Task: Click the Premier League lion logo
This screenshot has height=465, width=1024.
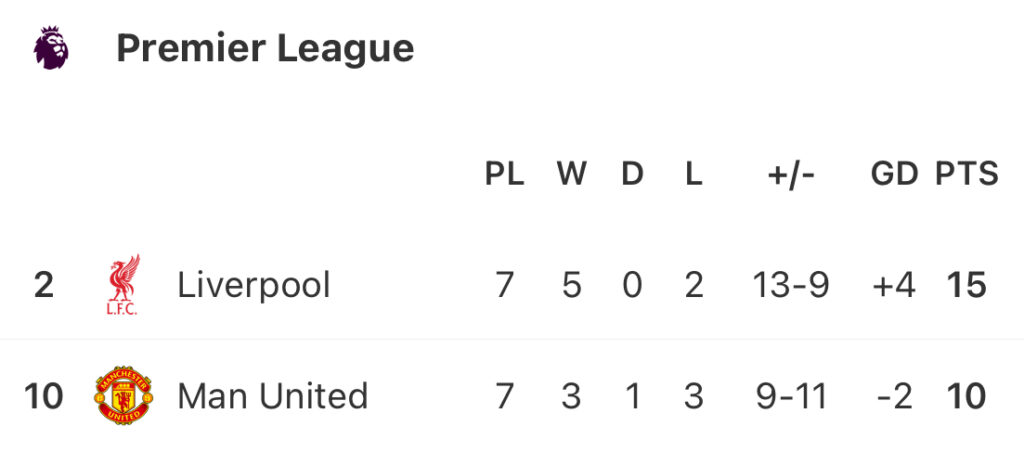Action: [x=50, y=48]
